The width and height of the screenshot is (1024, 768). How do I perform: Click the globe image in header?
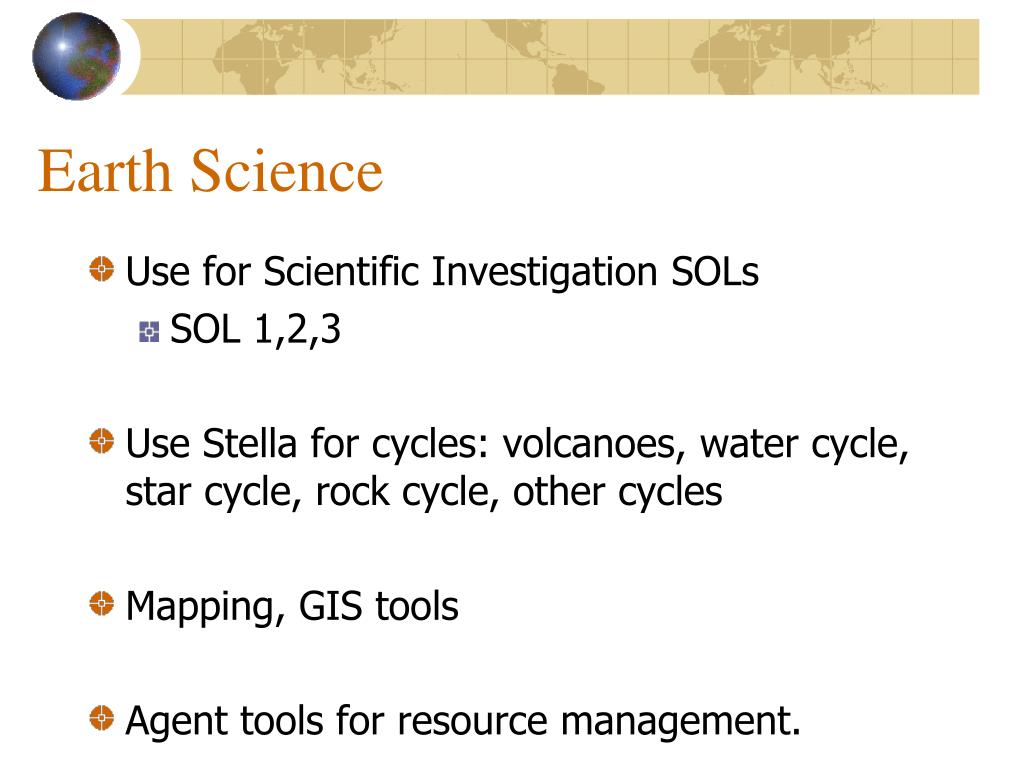click(x=76, y=56)
